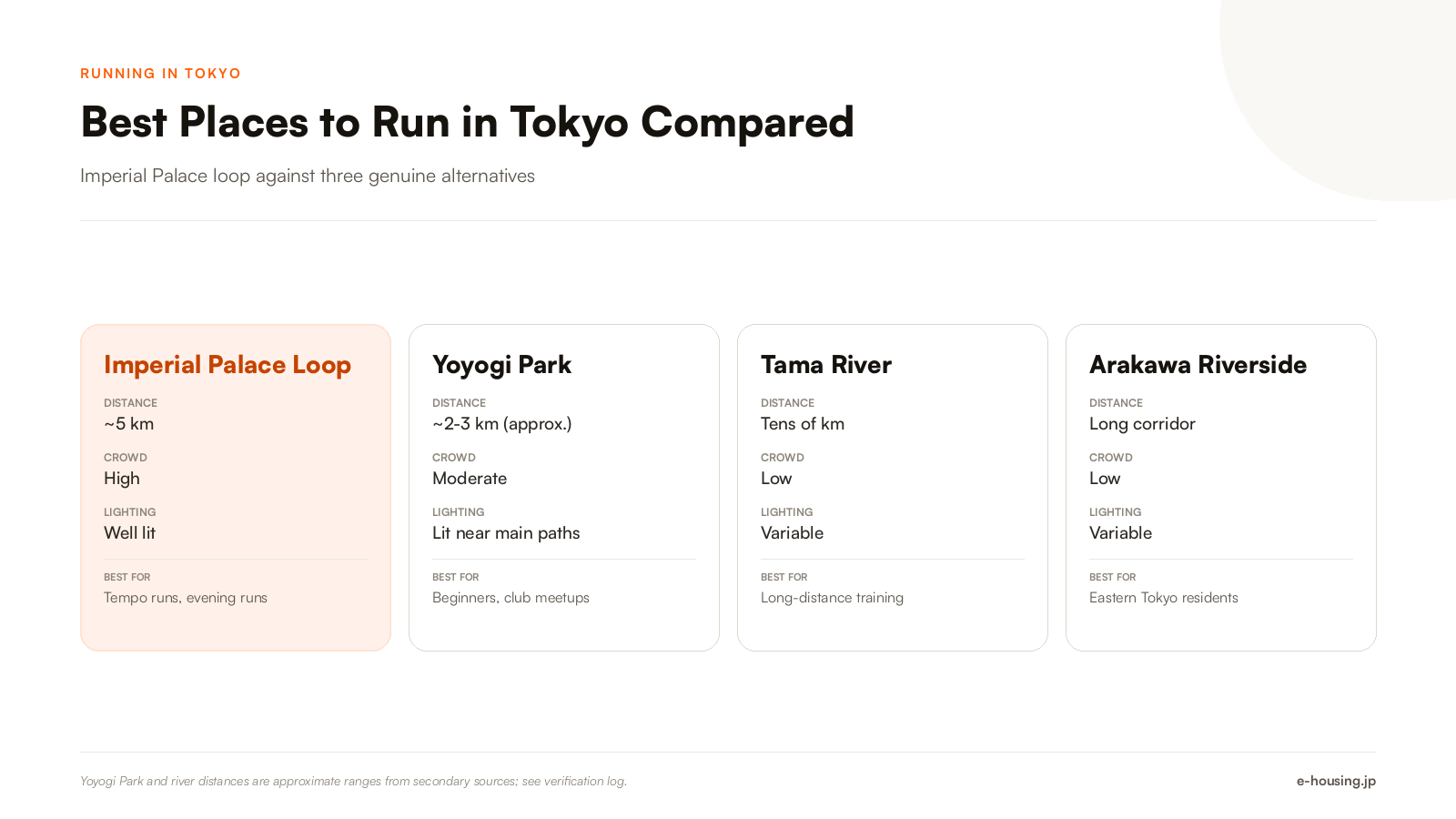Click the 'e-housing.jp' site label
This screenshot has height=819, width=1456.
1336,781
